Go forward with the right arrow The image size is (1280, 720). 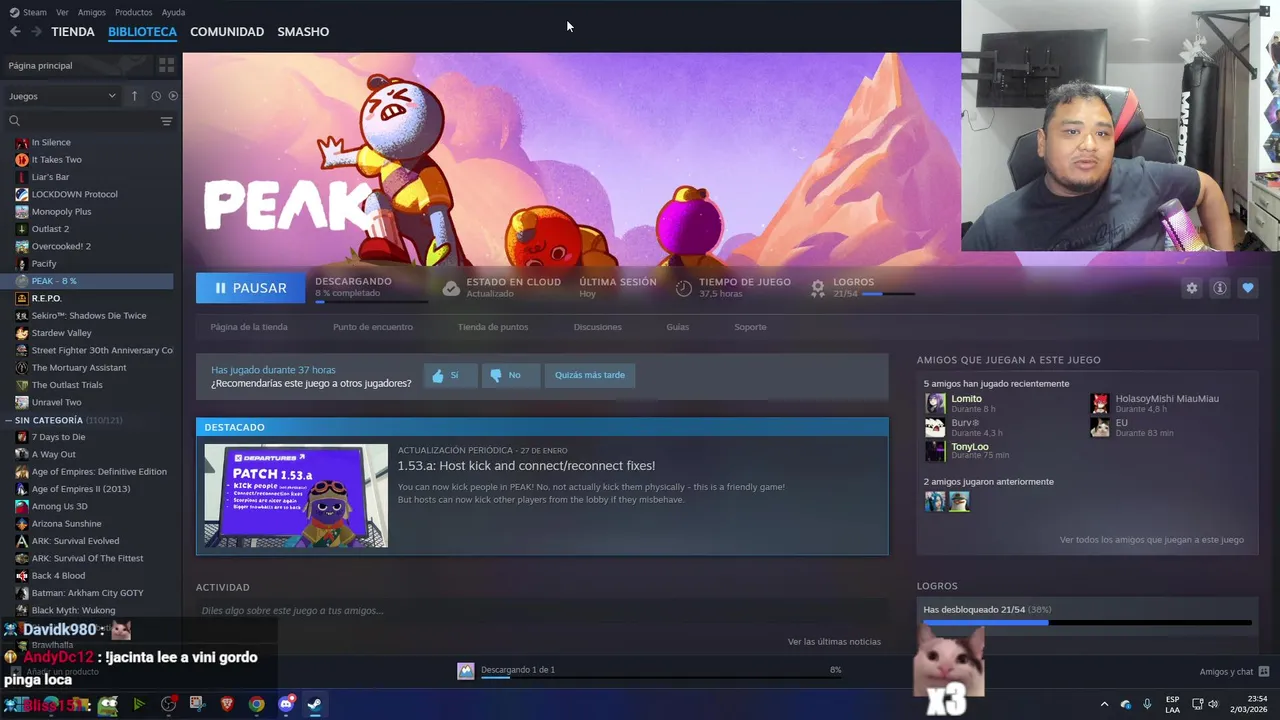click(x=36, y=31)
